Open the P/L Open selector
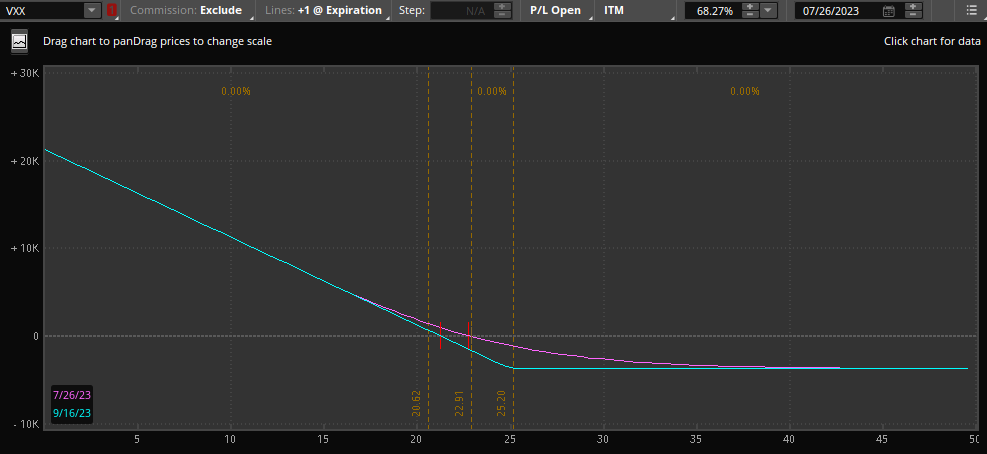Viewport: 987px width, 454px height. [x=557, y=10]
